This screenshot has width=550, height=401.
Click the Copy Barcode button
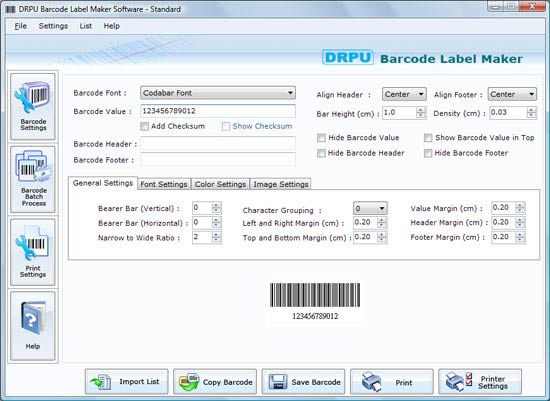215,382
